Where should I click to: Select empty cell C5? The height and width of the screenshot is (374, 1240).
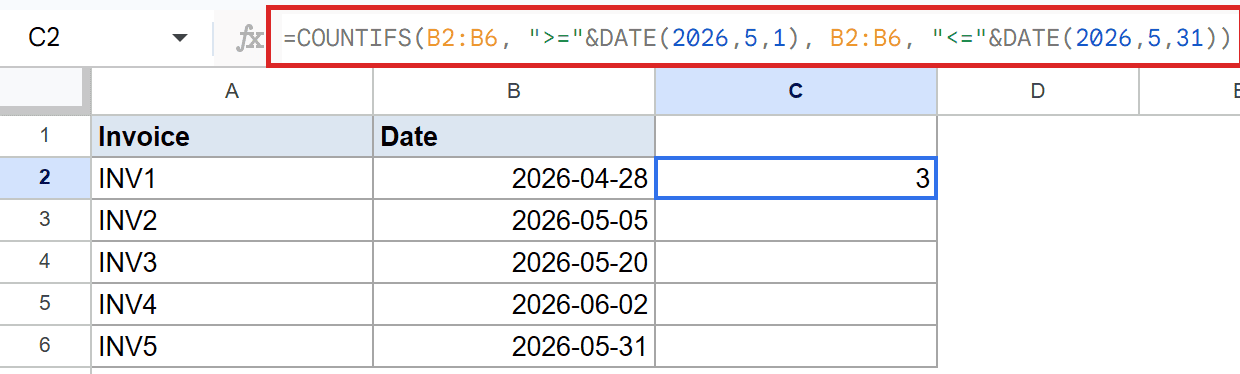(x=796, y=305)
